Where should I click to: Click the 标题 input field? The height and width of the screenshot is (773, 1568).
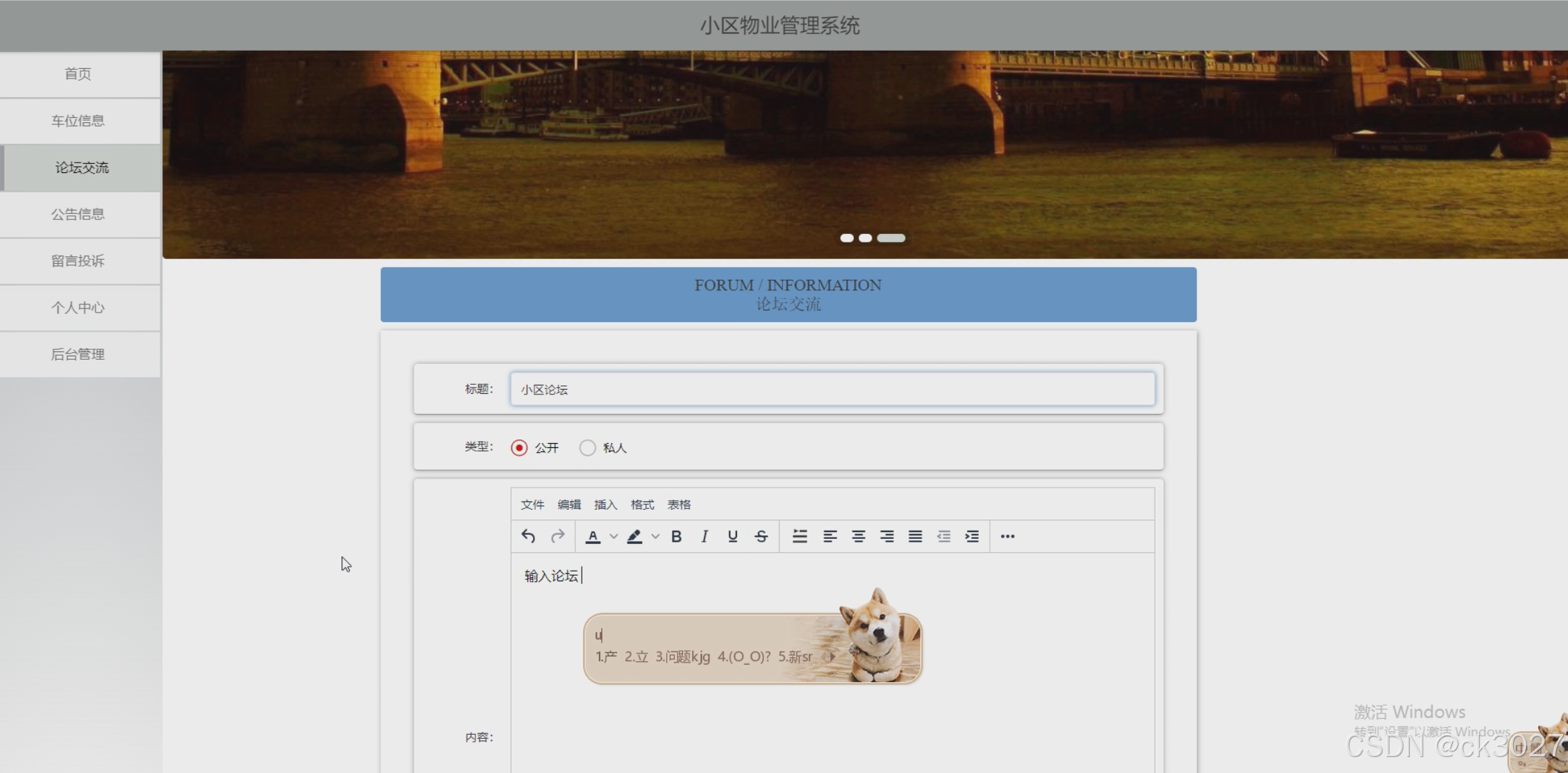pyautogui.click(x=832, y=389)
